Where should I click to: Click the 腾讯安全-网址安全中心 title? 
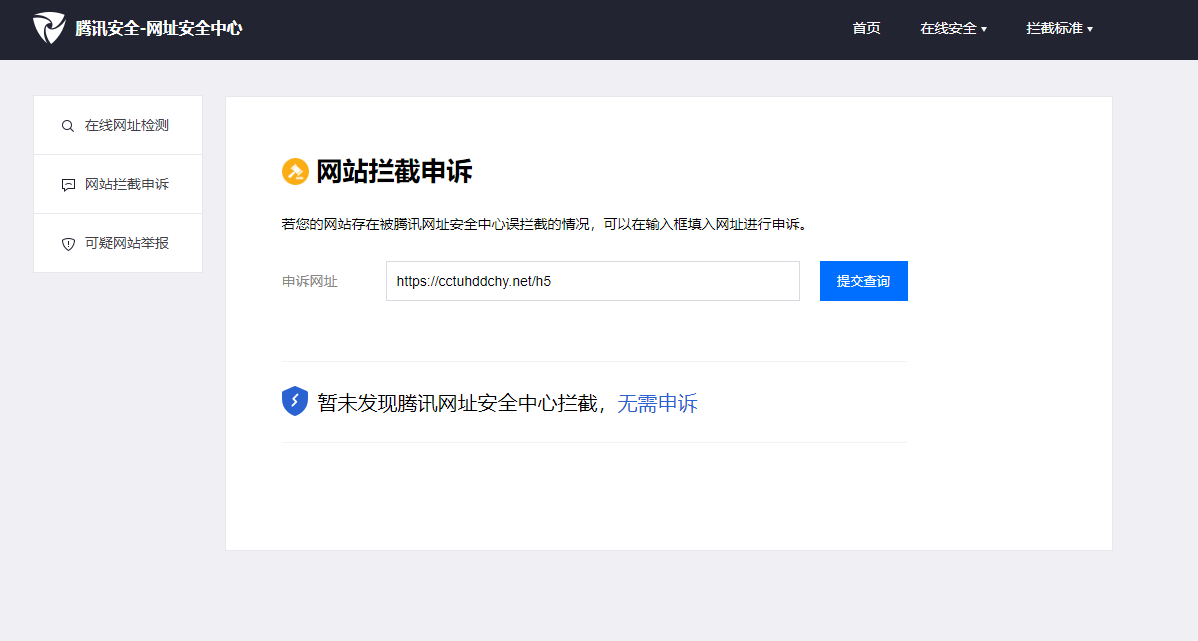coord(159,28)
